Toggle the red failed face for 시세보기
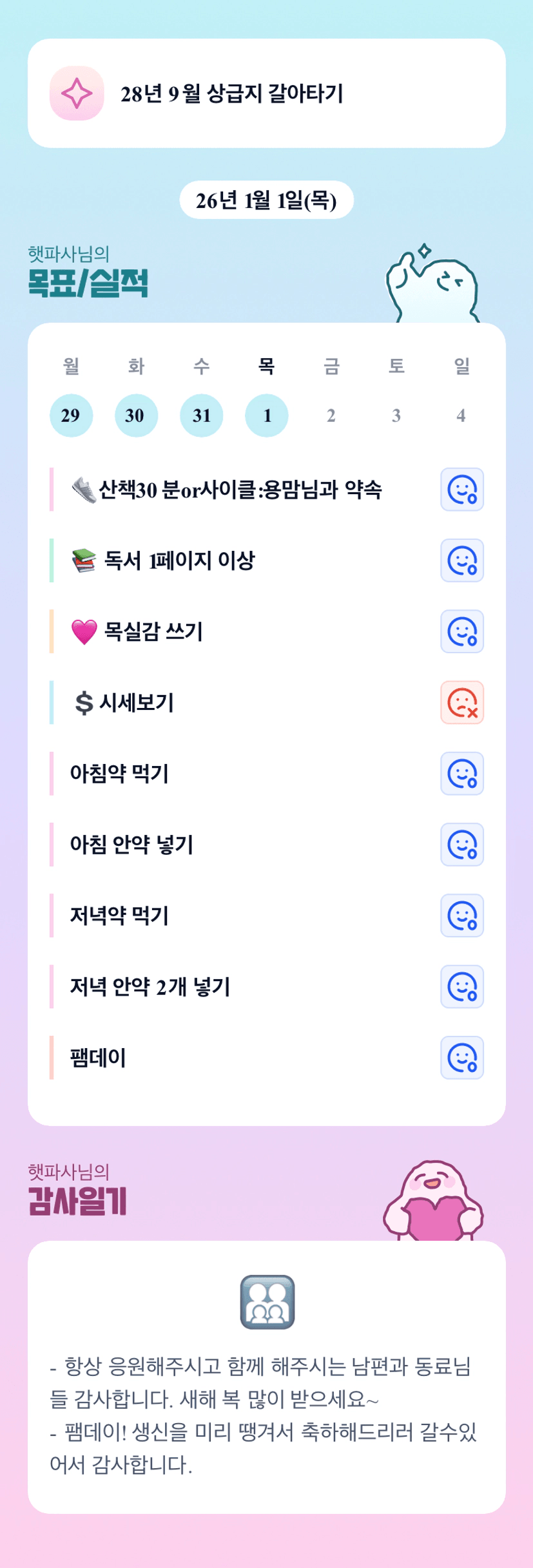 461,702
